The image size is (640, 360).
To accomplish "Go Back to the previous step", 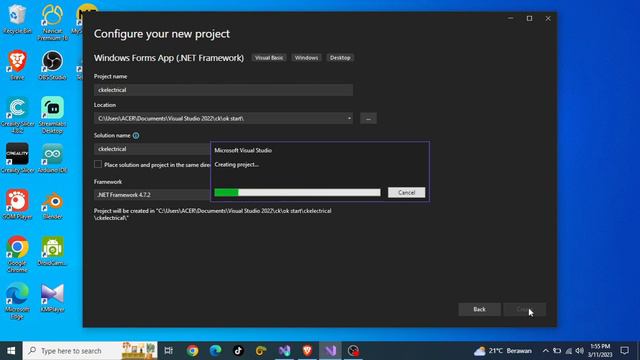I will coord(479,309).
